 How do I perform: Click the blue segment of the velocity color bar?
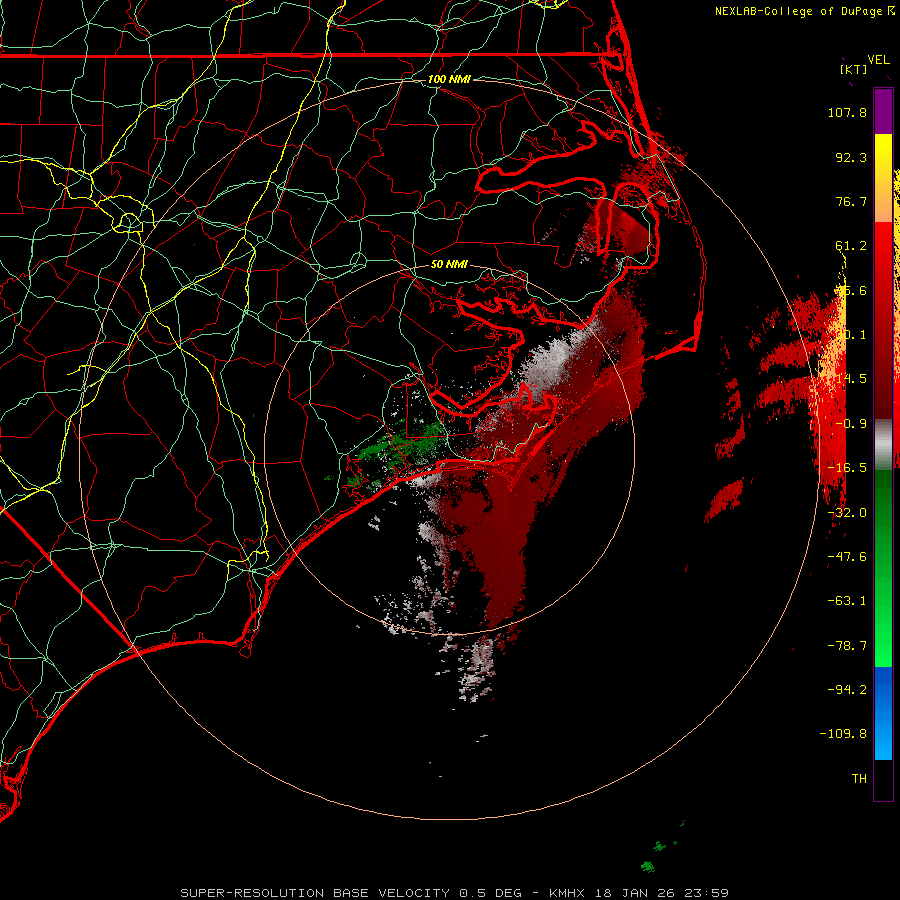[883, 713]
